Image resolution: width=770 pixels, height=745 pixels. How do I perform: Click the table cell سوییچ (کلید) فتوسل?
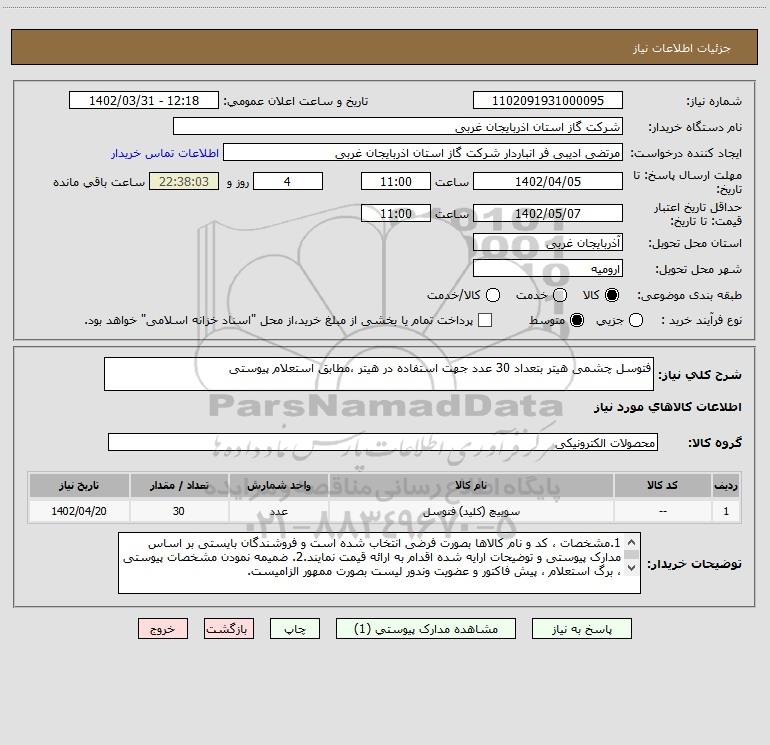tap(471, 511)
